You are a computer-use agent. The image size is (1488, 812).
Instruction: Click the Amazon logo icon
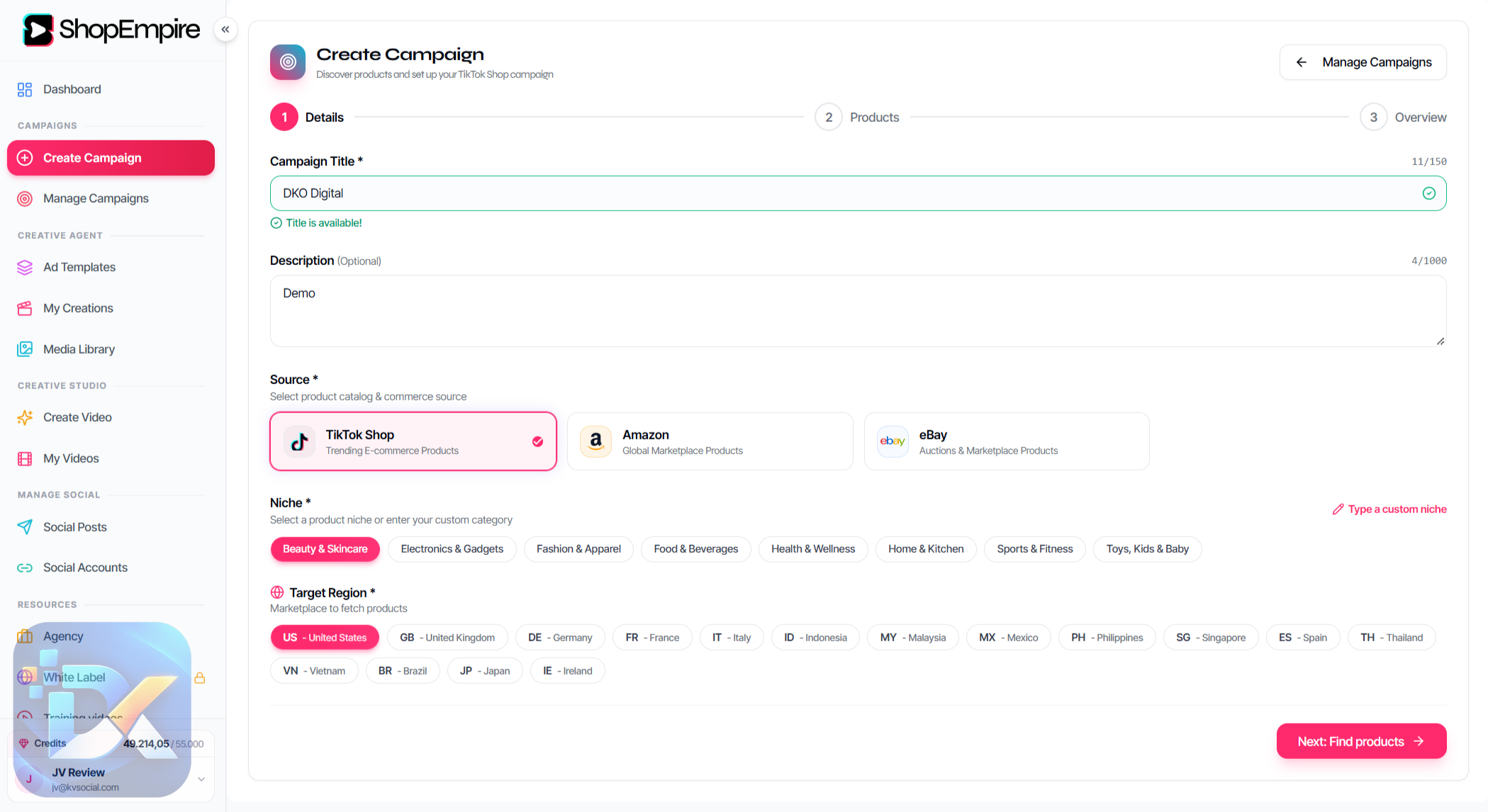click(596, 441)
